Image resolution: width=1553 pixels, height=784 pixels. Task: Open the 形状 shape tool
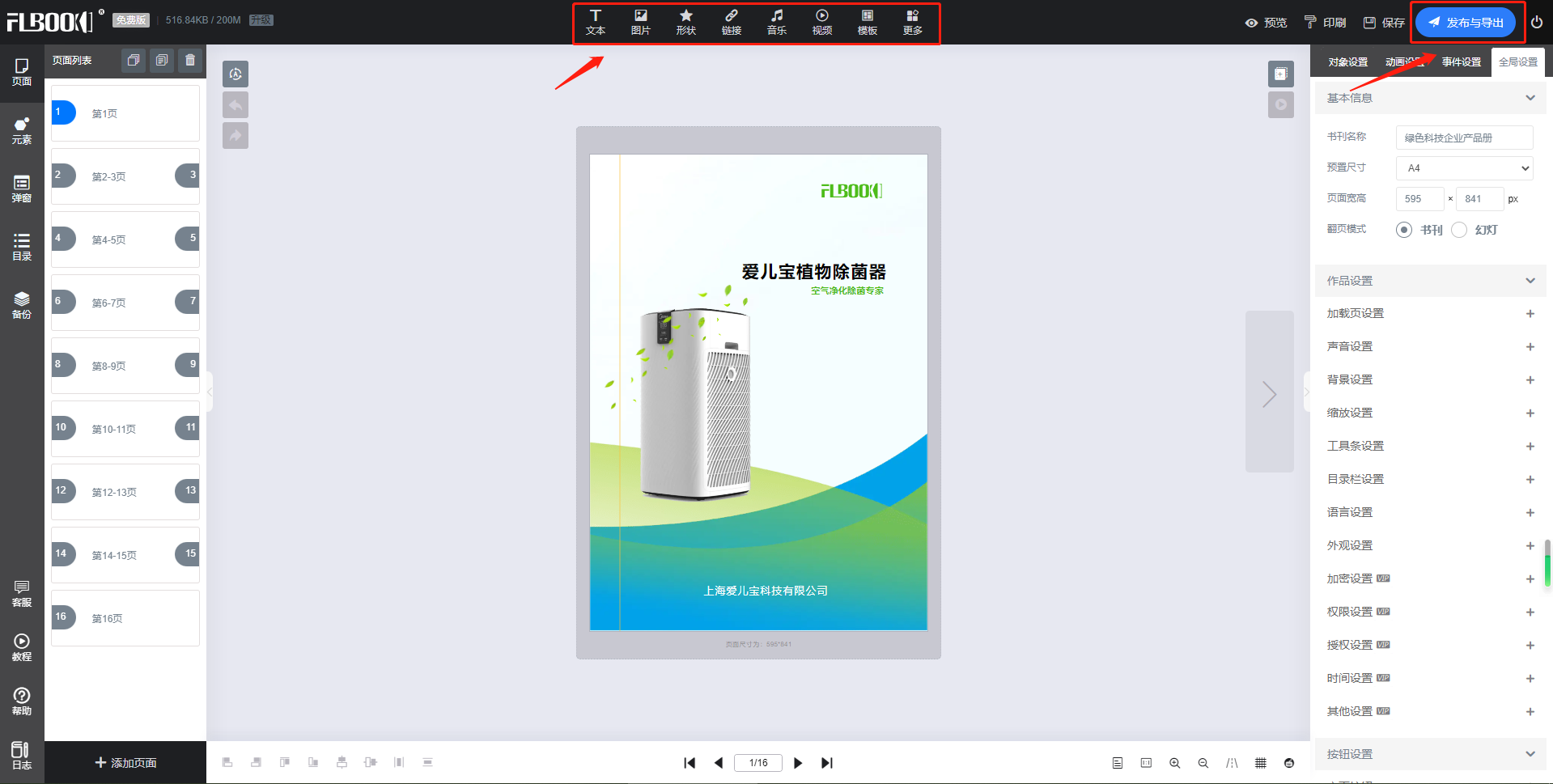click(x=686, y=23)
